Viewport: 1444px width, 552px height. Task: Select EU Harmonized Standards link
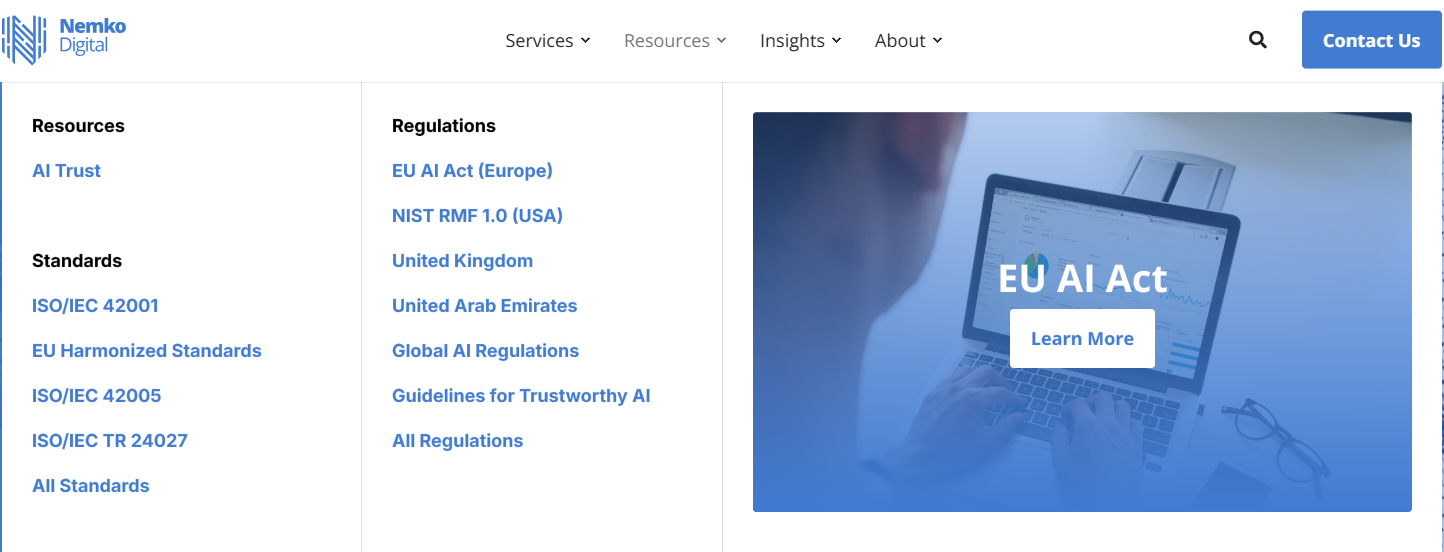click(x=147, y=351)
